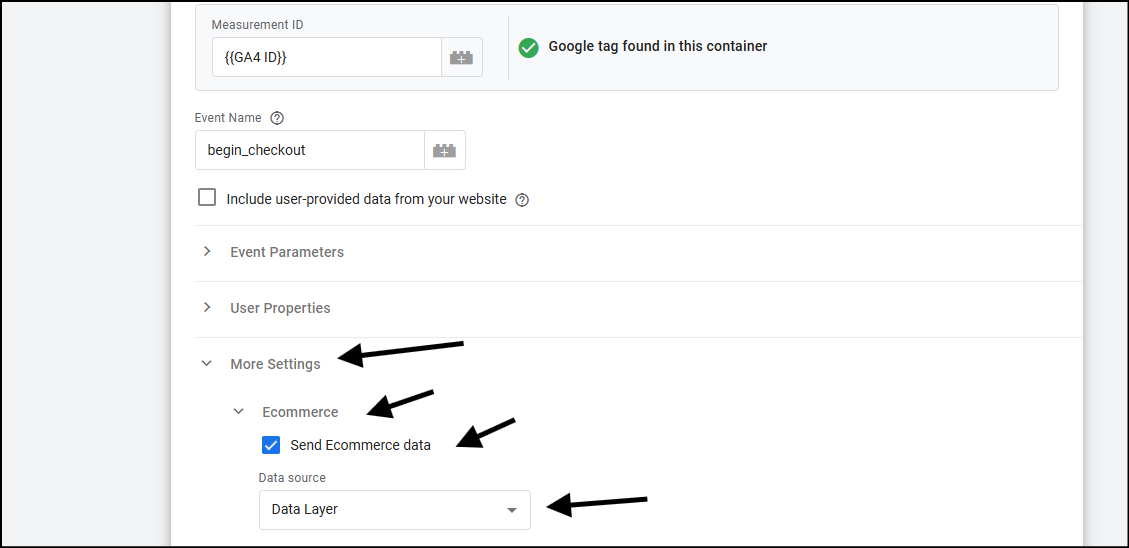Select the User Properties section heading
This screenshot has width=1129, height=548.
tap(280, 308)
